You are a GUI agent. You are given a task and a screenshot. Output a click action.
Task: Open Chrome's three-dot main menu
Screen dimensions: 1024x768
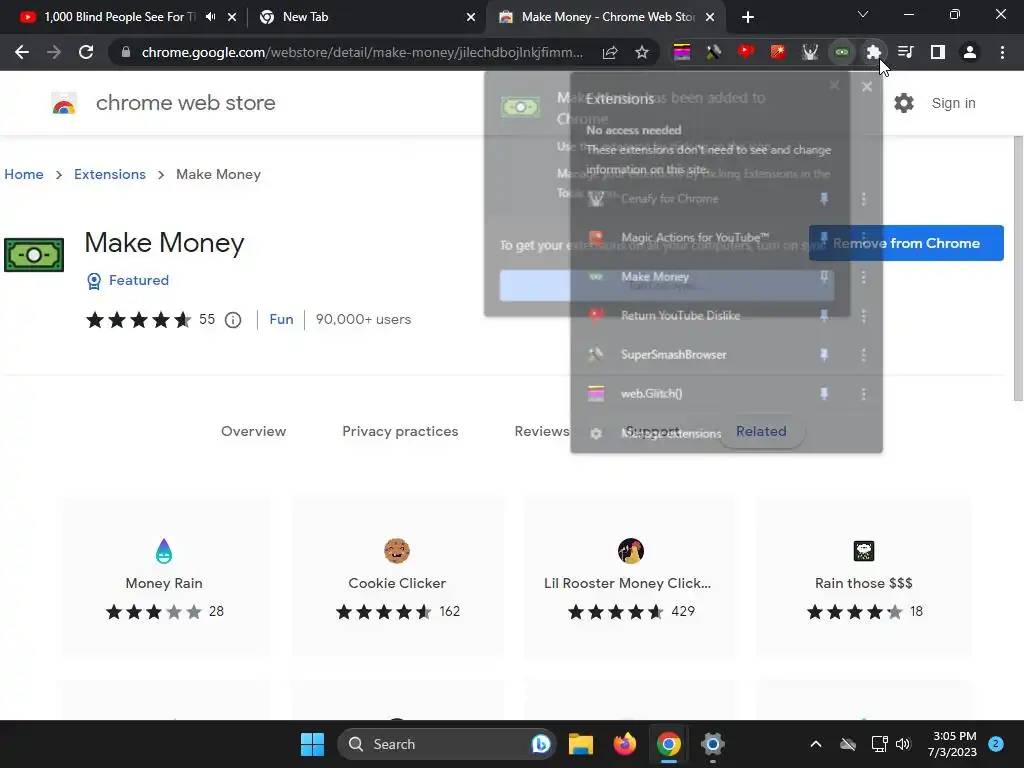[x=1002, y=52]
